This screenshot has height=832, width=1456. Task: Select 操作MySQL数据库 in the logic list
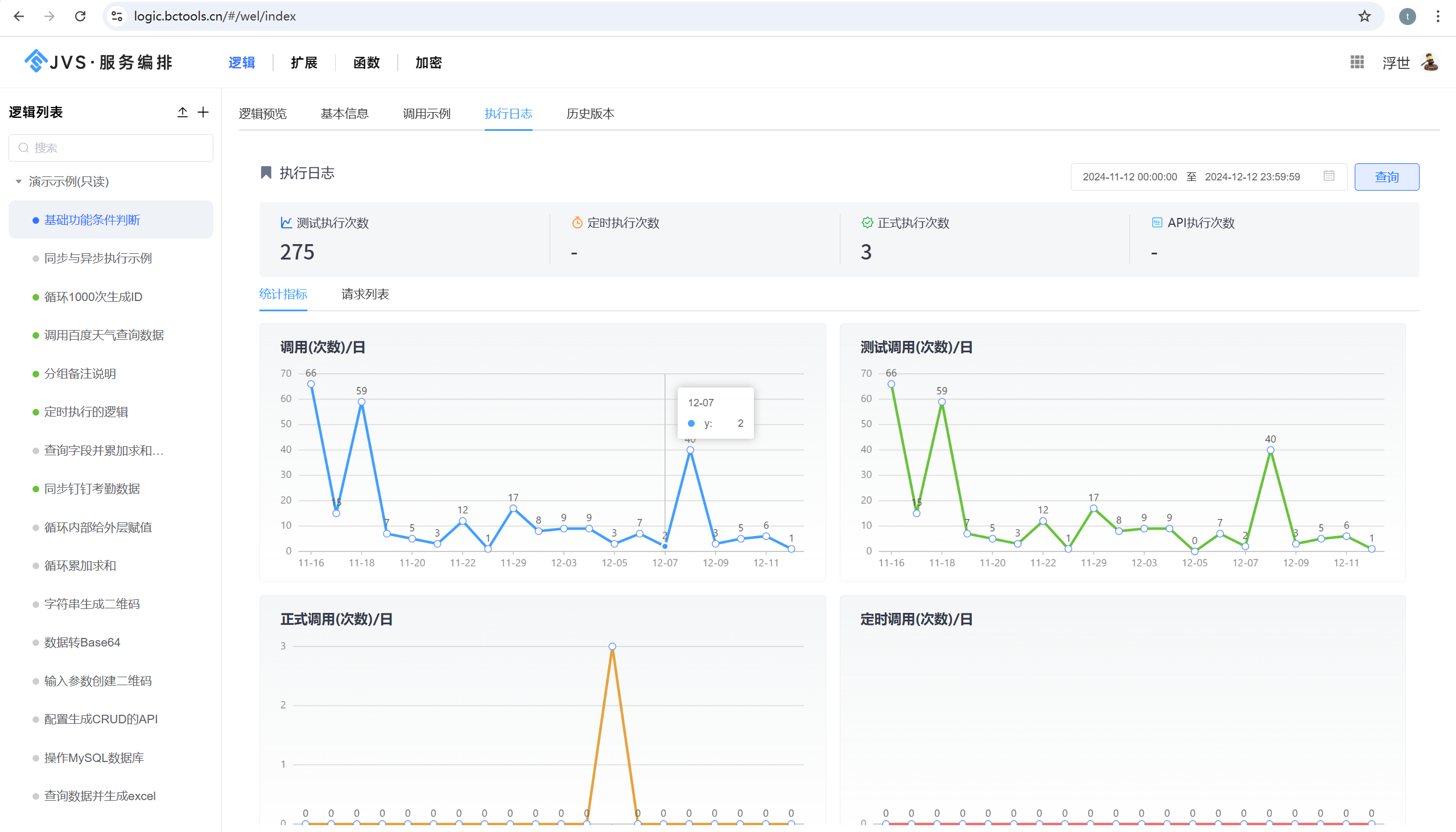(x=94, y=757)
